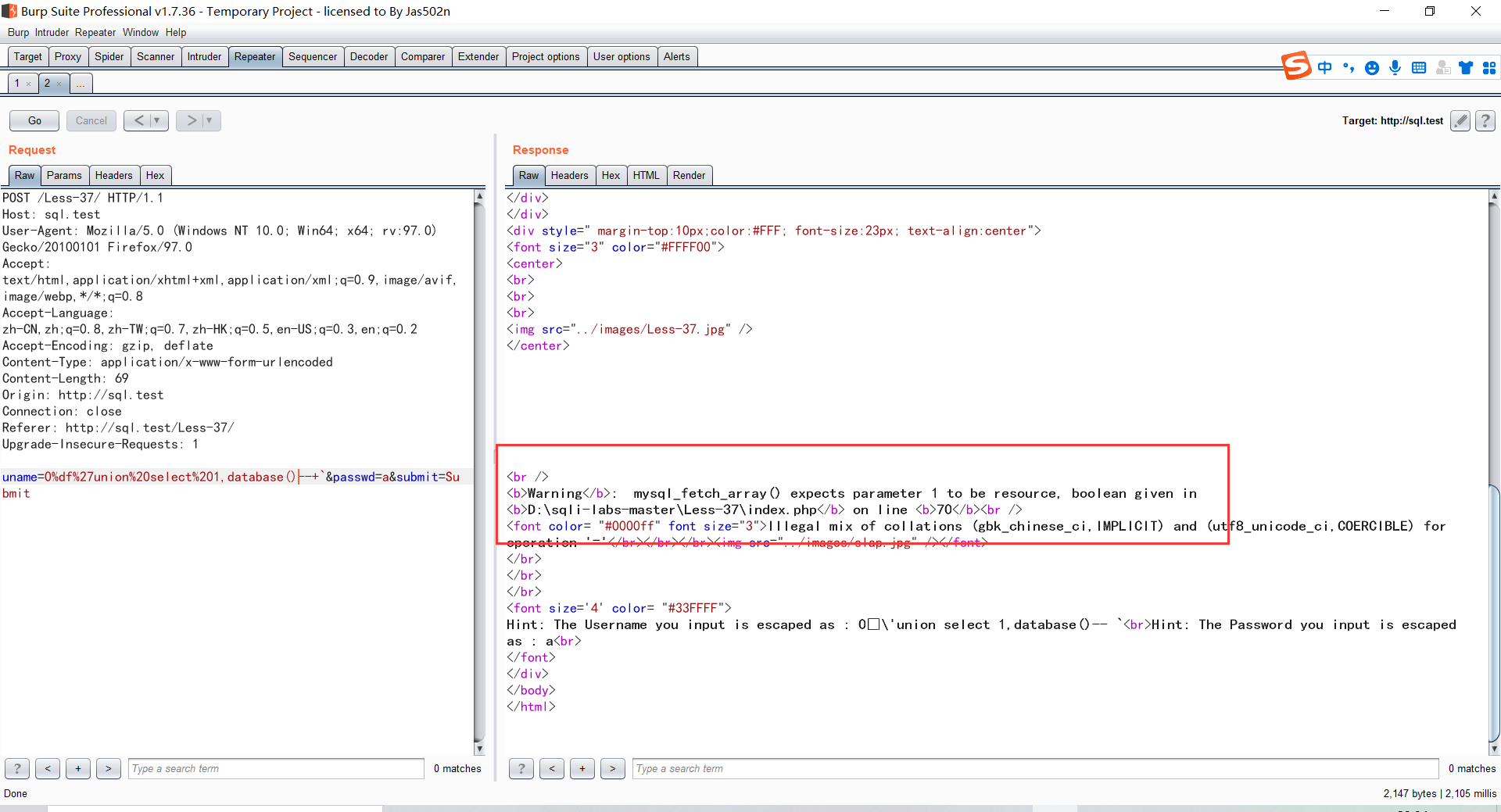Open response search options via its question mark
This screenshot has height=812, width=1501.
[x=521, y=769]
